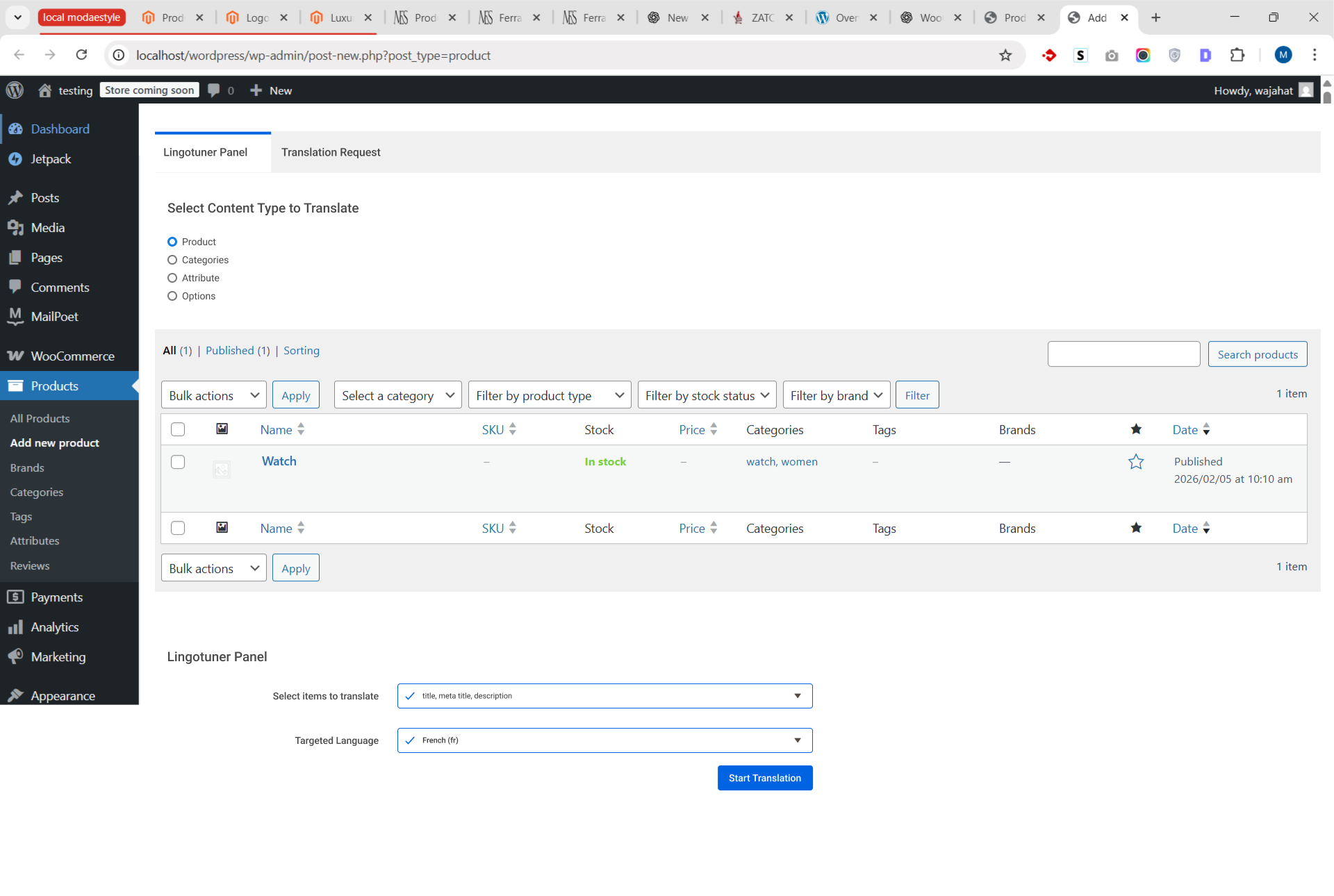This screenshot has width=1334, height=896.
Task: Click the Start Translation button
Action: coord(765,778)
